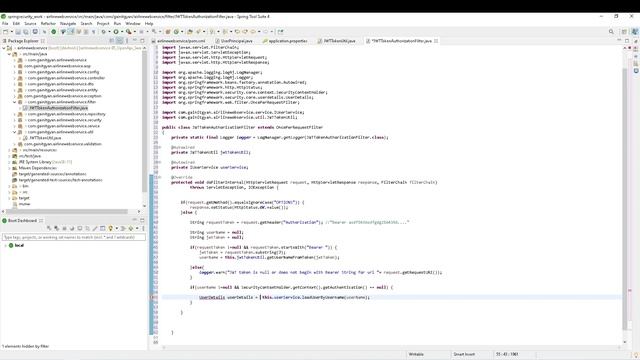Viewport: 640px width, 360px height.
Task: Maximize the Package Explorer view
Action: (142, 41)
